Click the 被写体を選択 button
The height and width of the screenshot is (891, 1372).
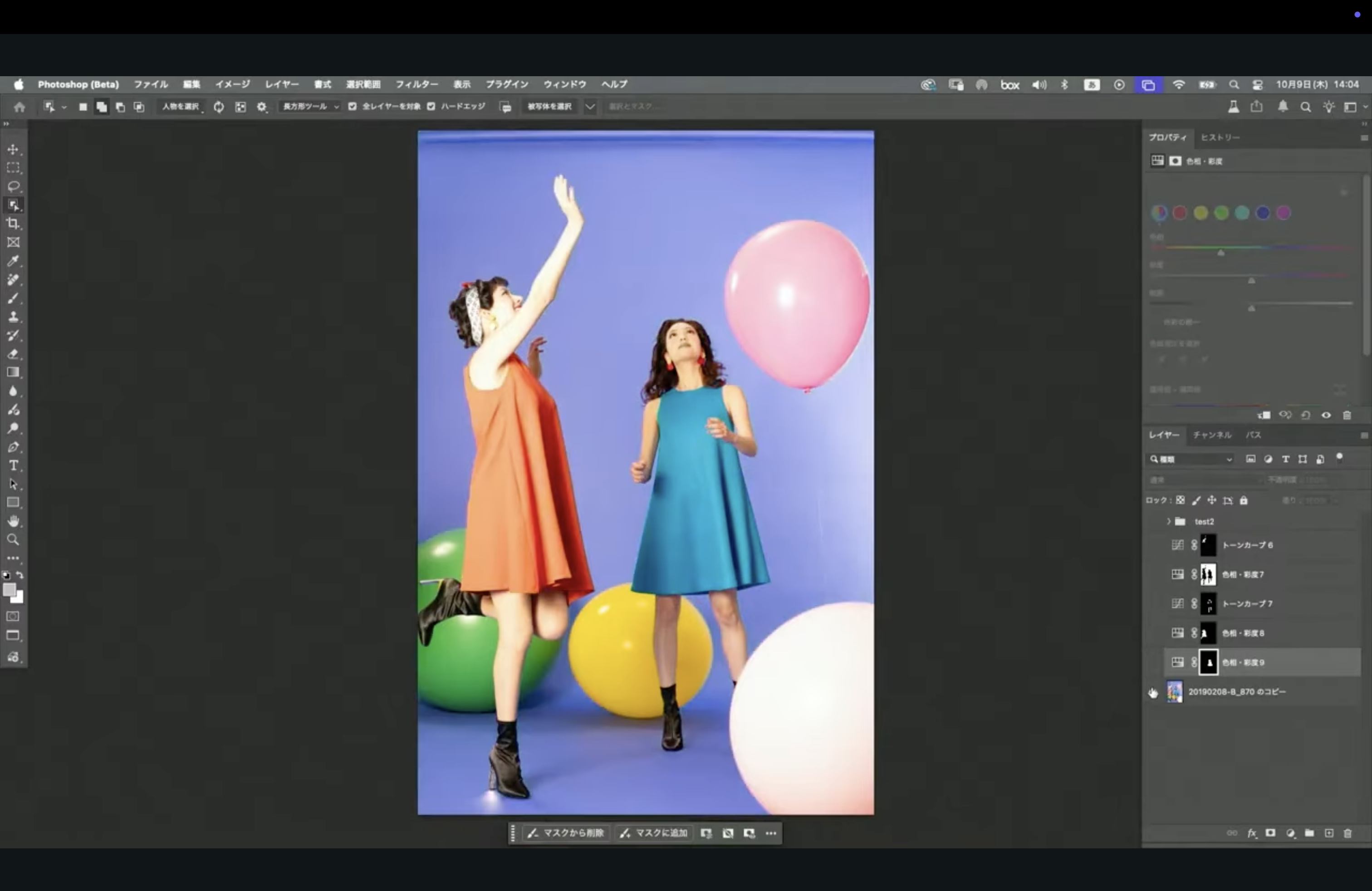coord(549,107)
